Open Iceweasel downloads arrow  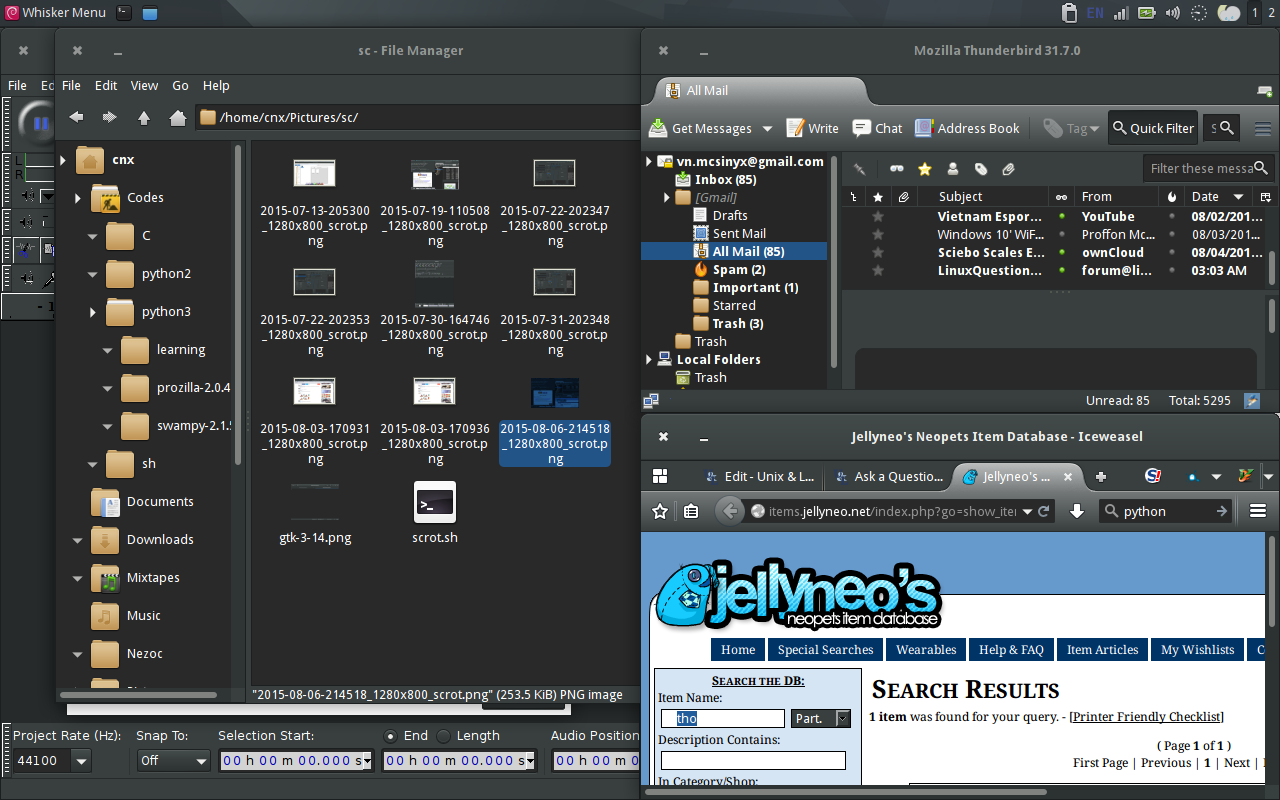1077,511
